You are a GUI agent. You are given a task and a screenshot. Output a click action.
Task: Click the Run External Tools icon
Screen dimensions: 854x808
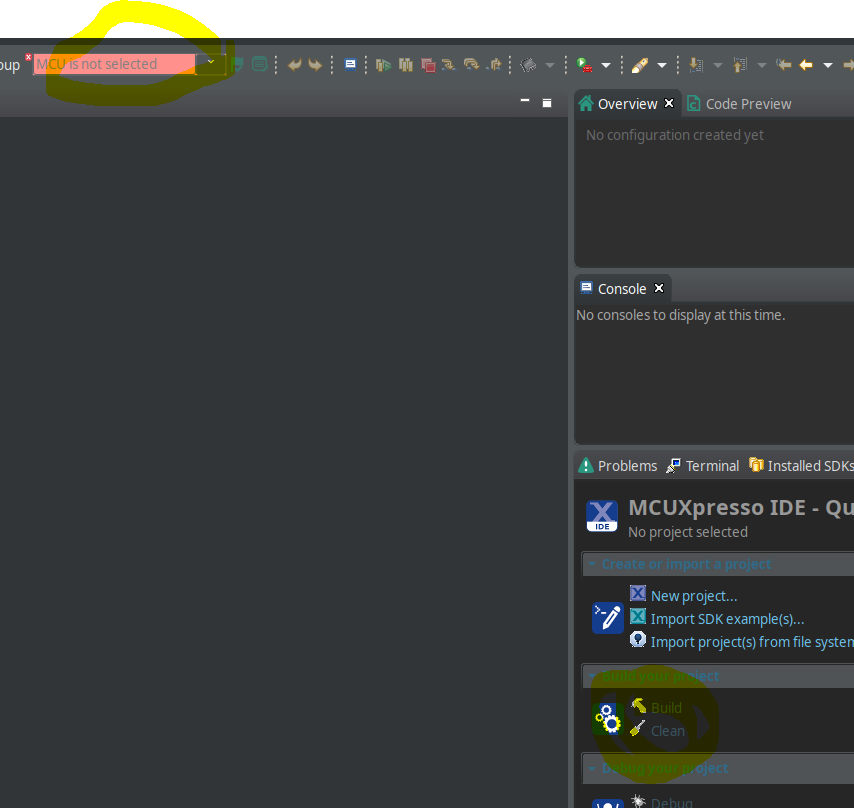pos(584,65)
